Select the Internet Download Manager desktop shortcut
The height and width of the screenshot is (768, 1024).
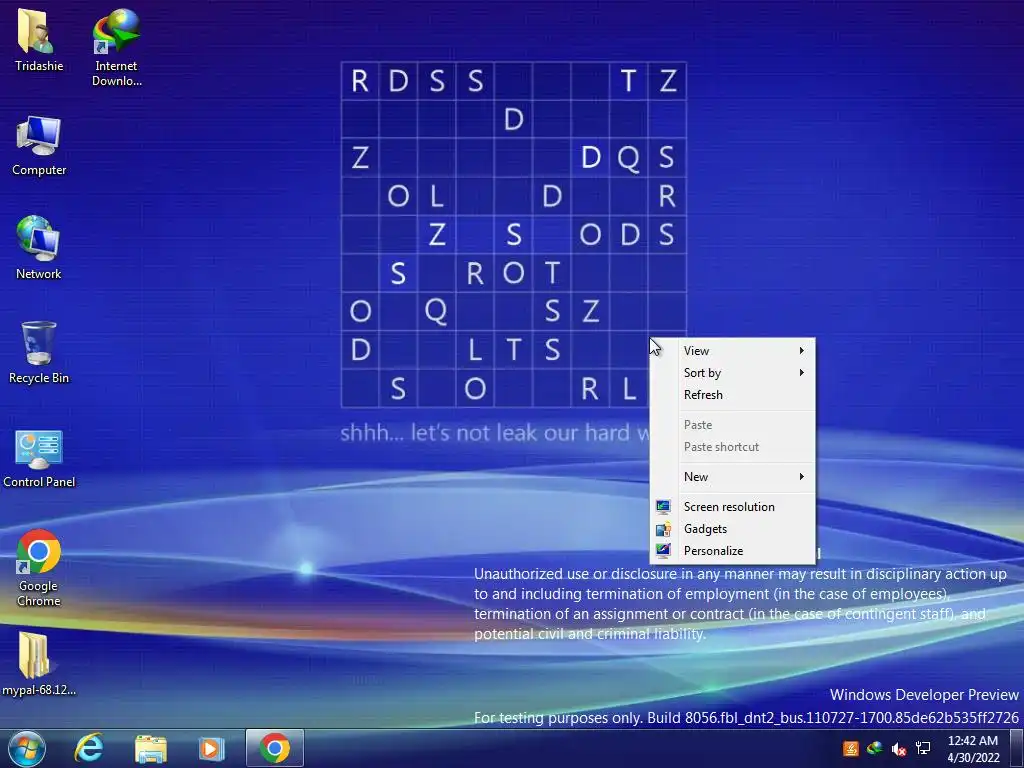coord(116,46)
